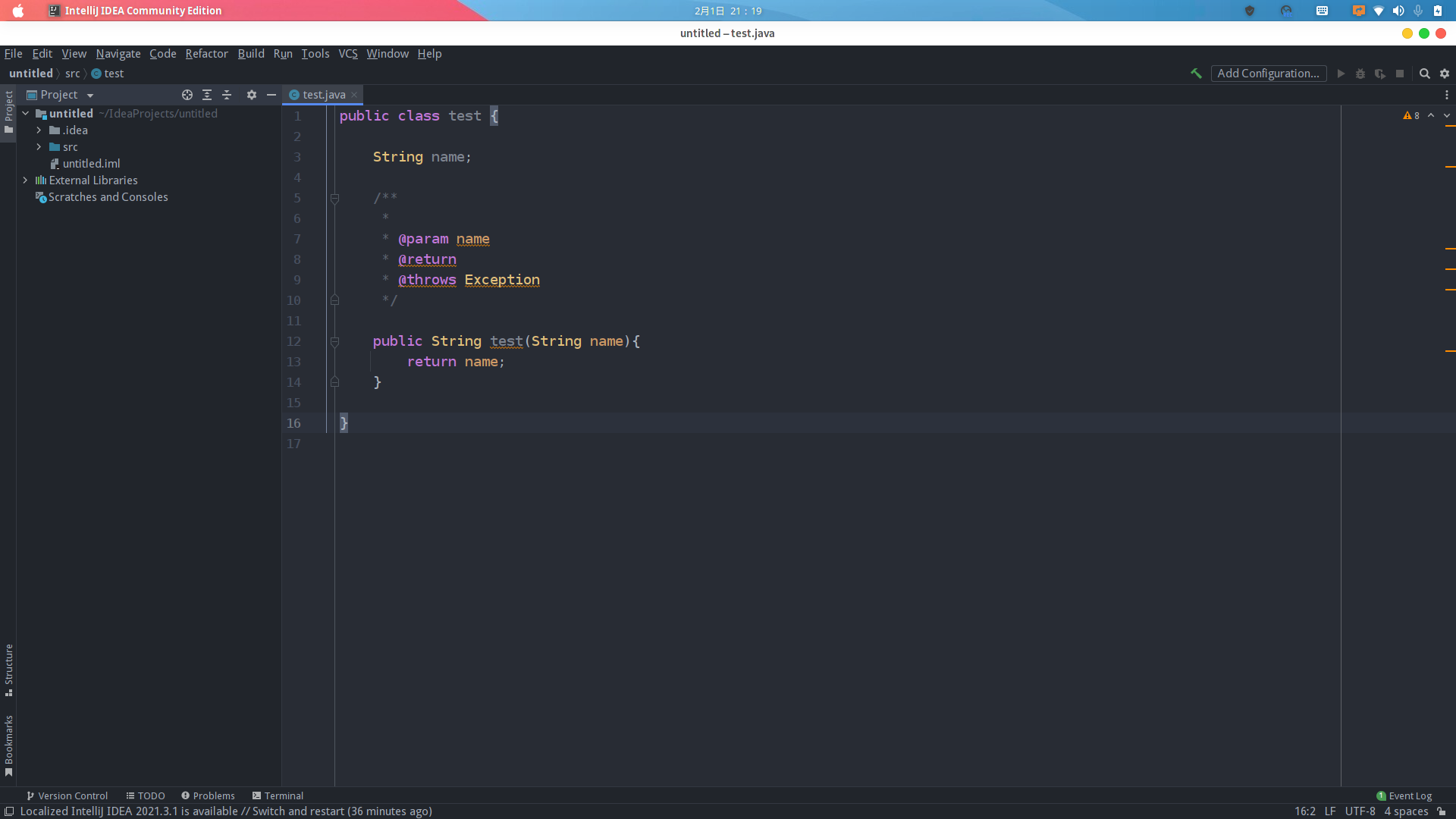
Task: Toggle the Structure side tool window
Action: tap(8, 670)
